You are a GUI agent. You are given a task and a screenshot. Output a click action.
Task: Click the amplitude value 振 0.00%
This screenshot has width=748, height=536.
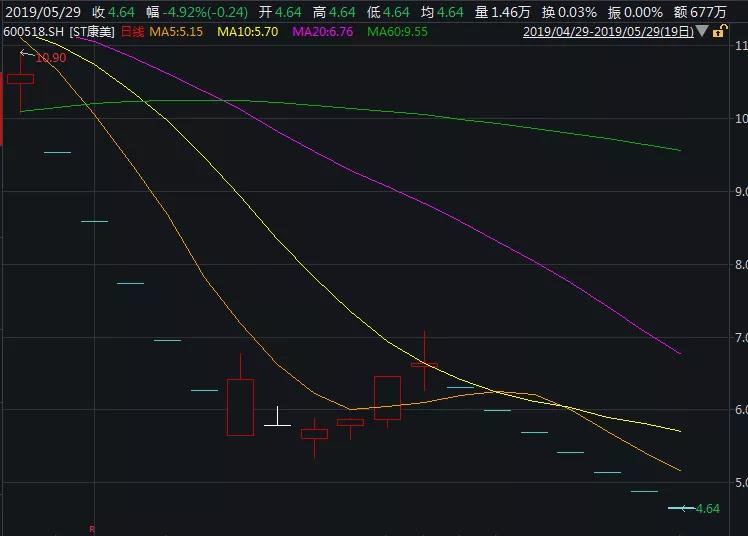point(635,12)
